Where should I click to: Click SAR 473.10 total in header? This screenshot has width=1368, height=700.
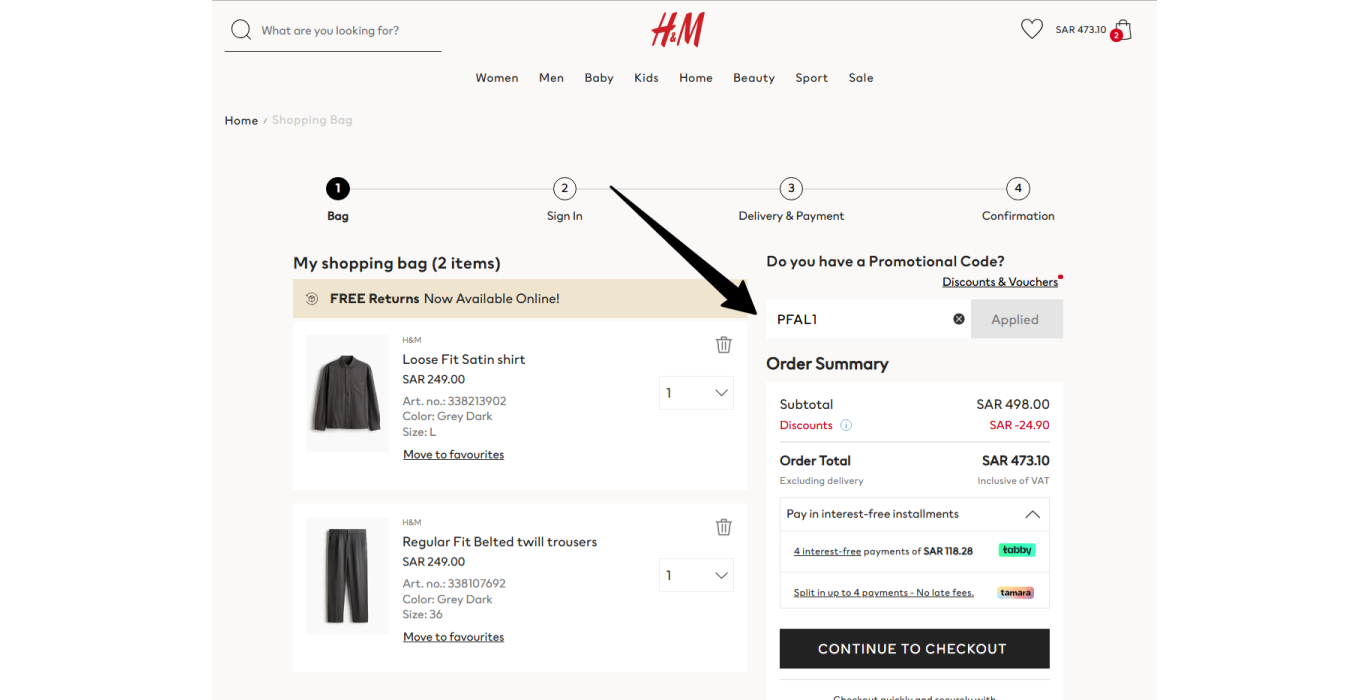[1081, 30]
